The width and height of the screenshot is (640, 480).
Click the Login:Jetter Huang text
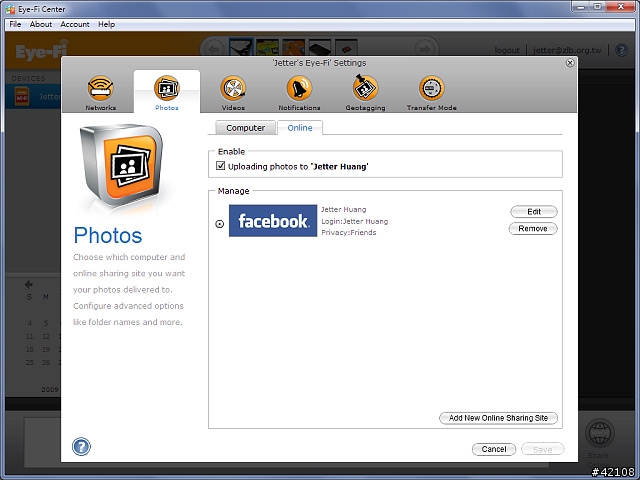[x=354, y=221]
